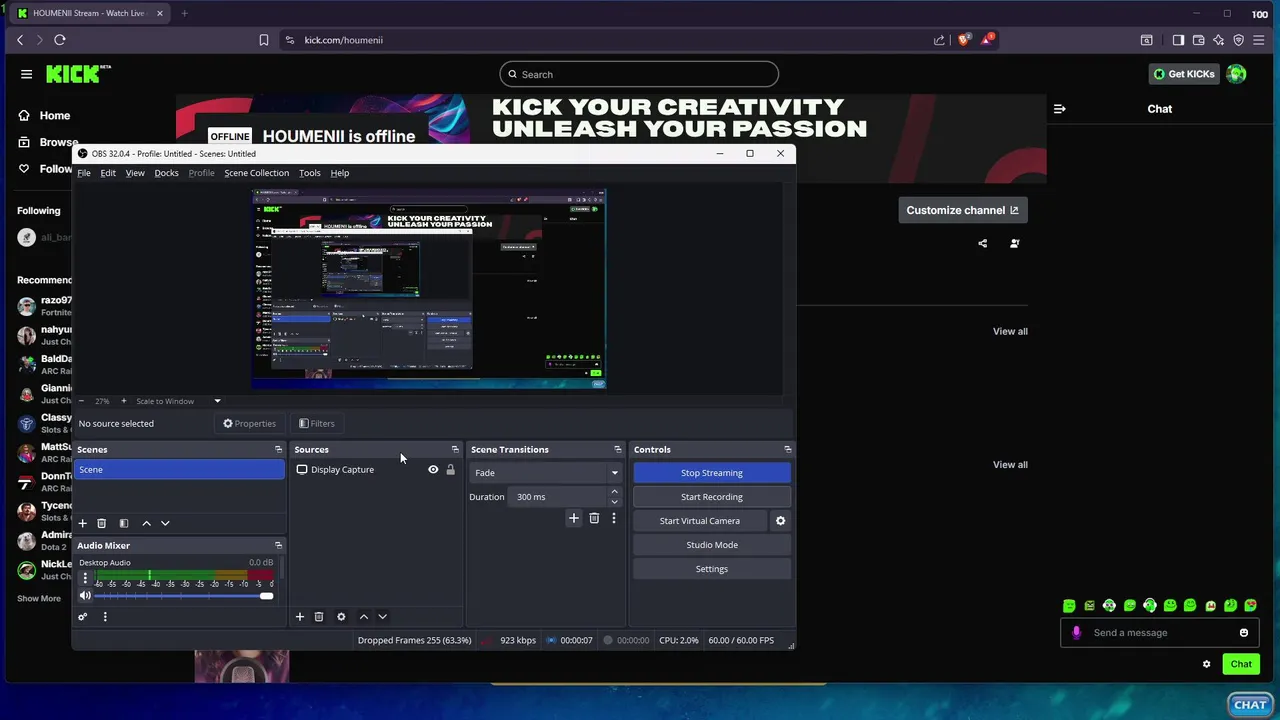This screenshot has width=1280, height=720.
Task: Open OBS Scene Collection menu
Action: [256, 173]
